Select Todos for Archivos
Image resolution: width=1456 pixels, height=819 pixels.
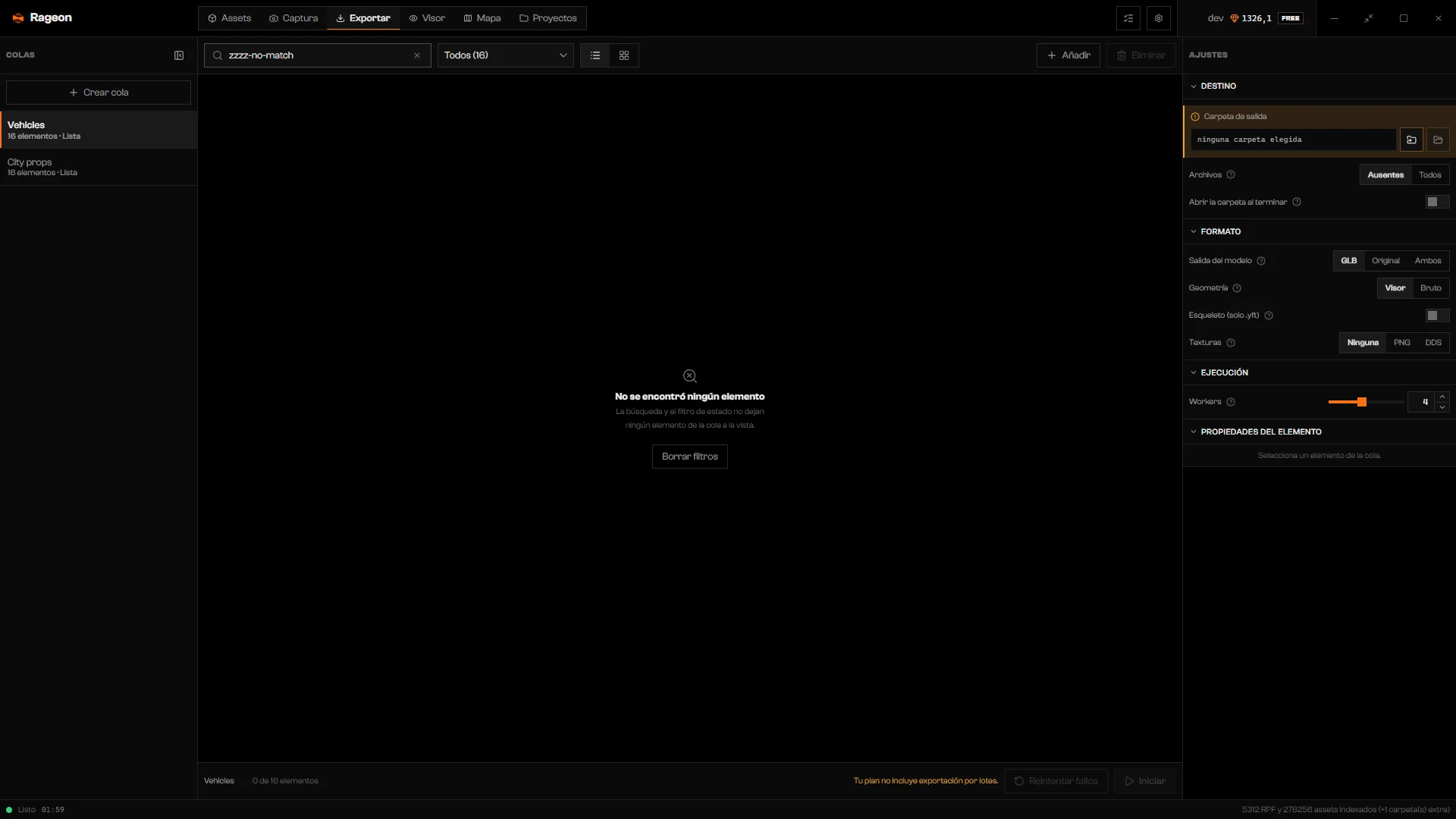pos(1430,175)
